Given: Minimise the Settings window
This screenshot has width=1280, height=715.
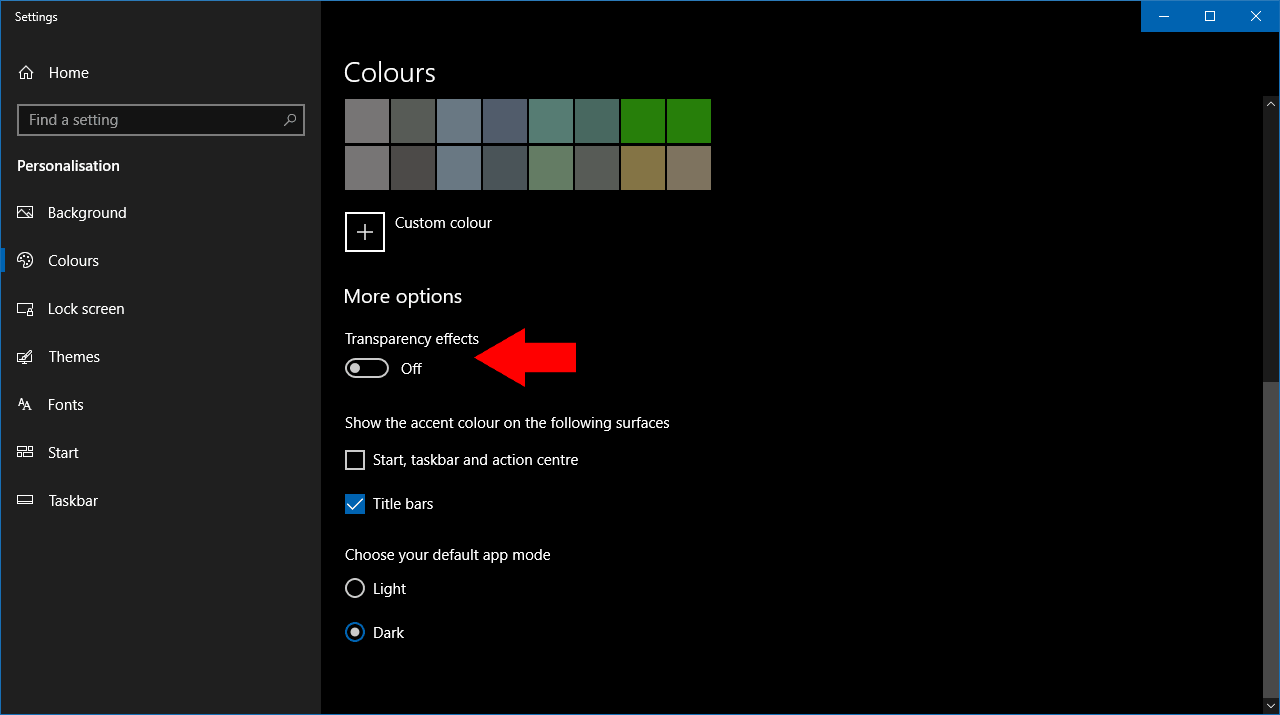Looking at the screenshot, I should (1164, 16).
